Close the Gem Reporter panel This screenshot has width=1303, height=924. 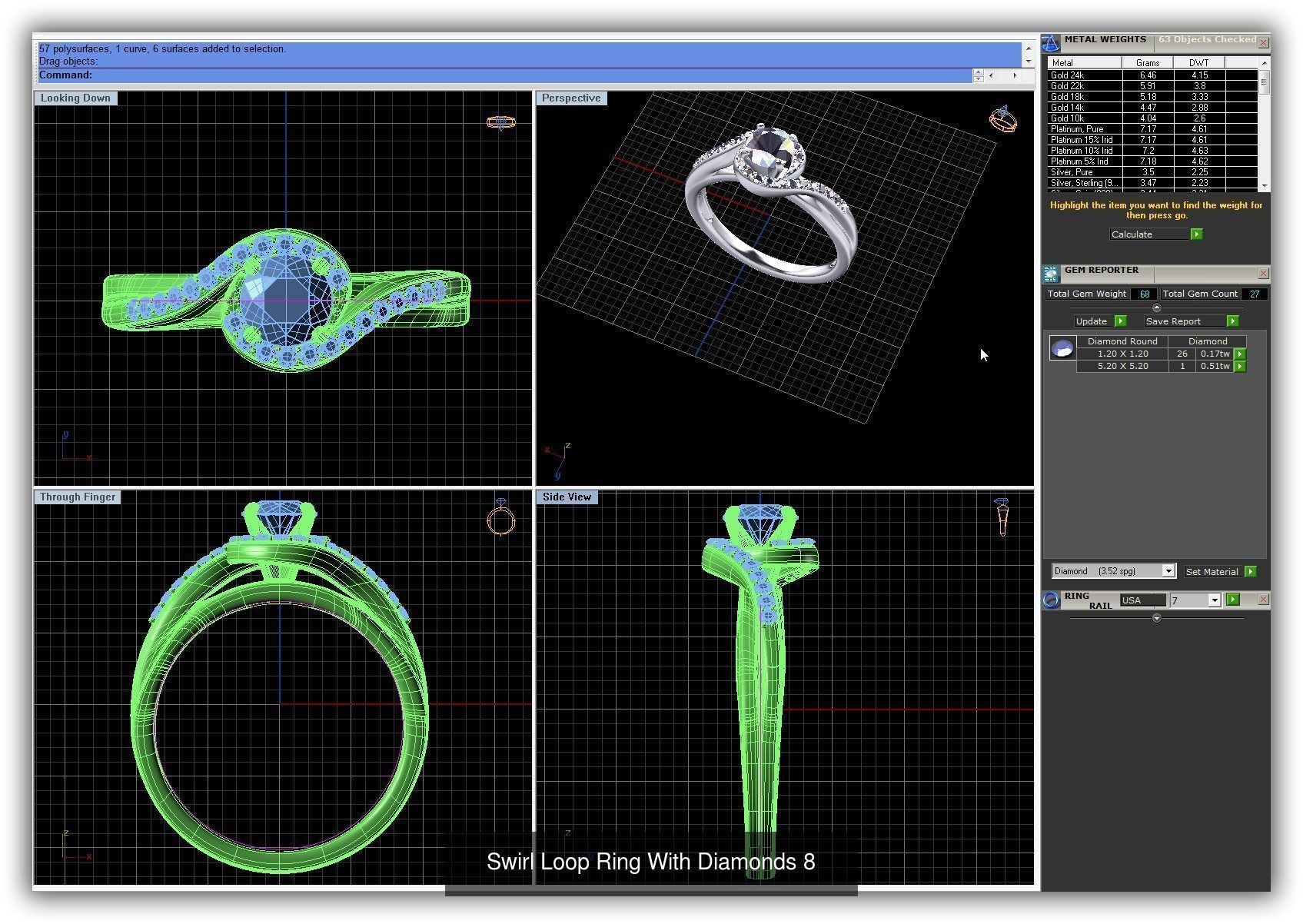point(1263,274)
